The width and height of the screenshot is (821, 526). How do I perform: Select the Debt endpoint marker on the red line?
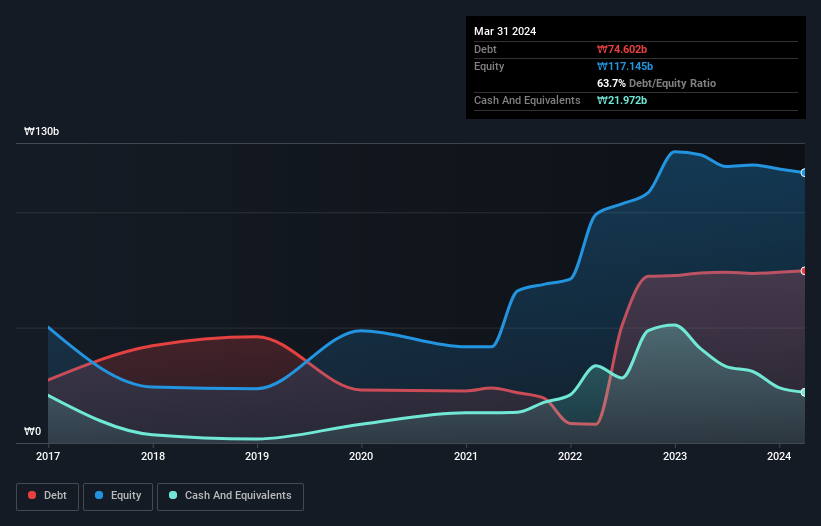pyautogui.click(x=804, y=271)
